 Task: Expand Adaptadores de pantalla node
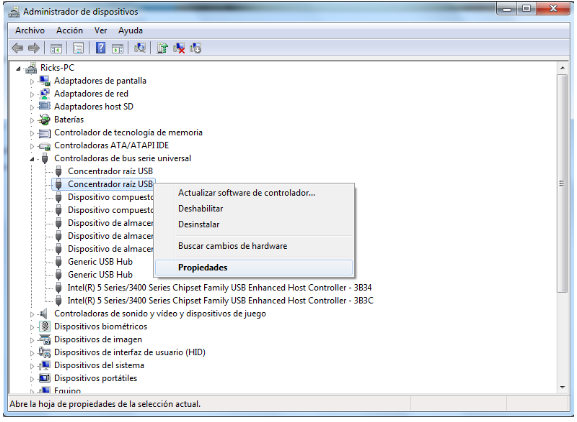click(32, 81)
